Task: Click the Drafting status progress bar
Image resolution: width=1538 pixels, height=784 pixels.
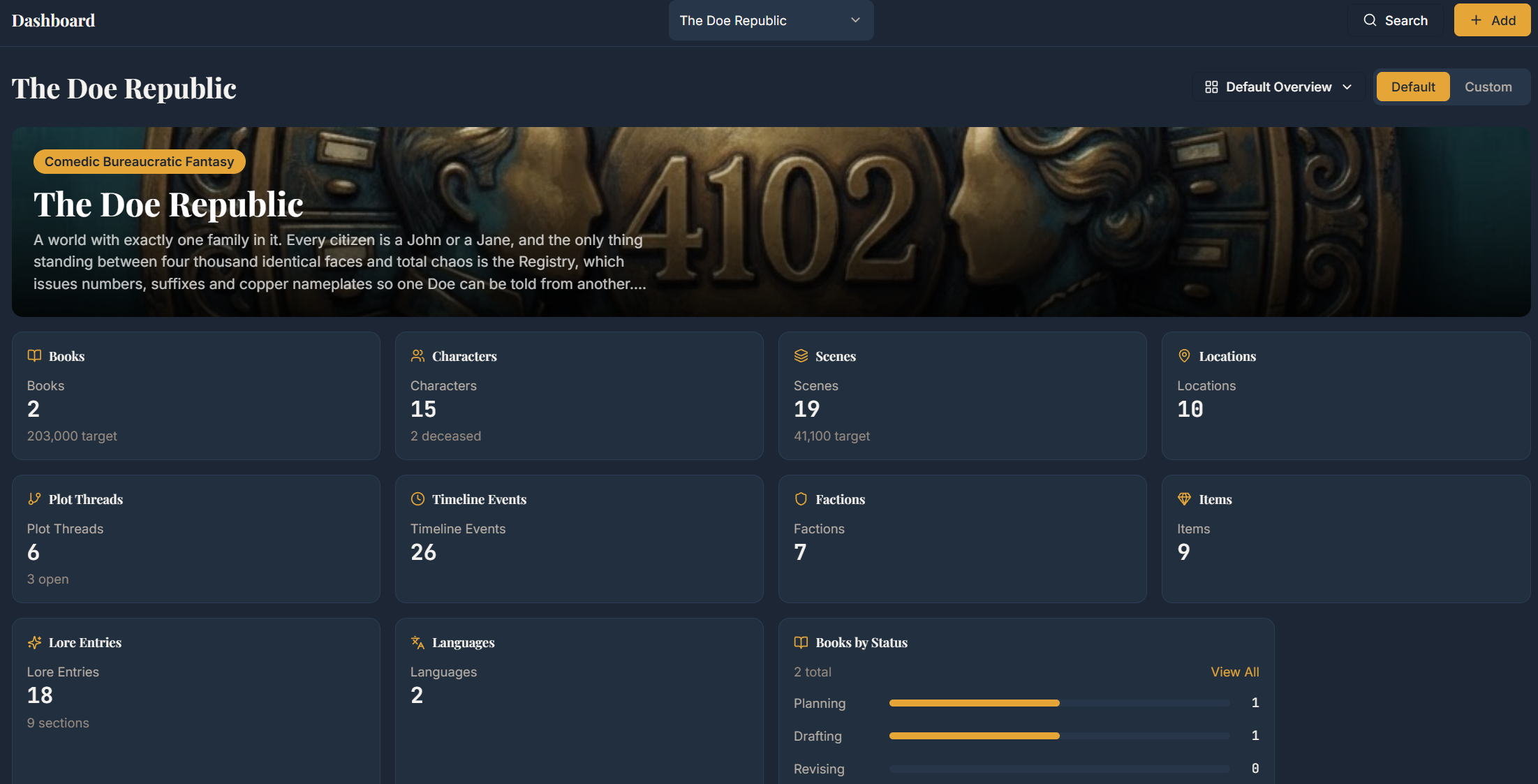Action: pos(1059,736)
